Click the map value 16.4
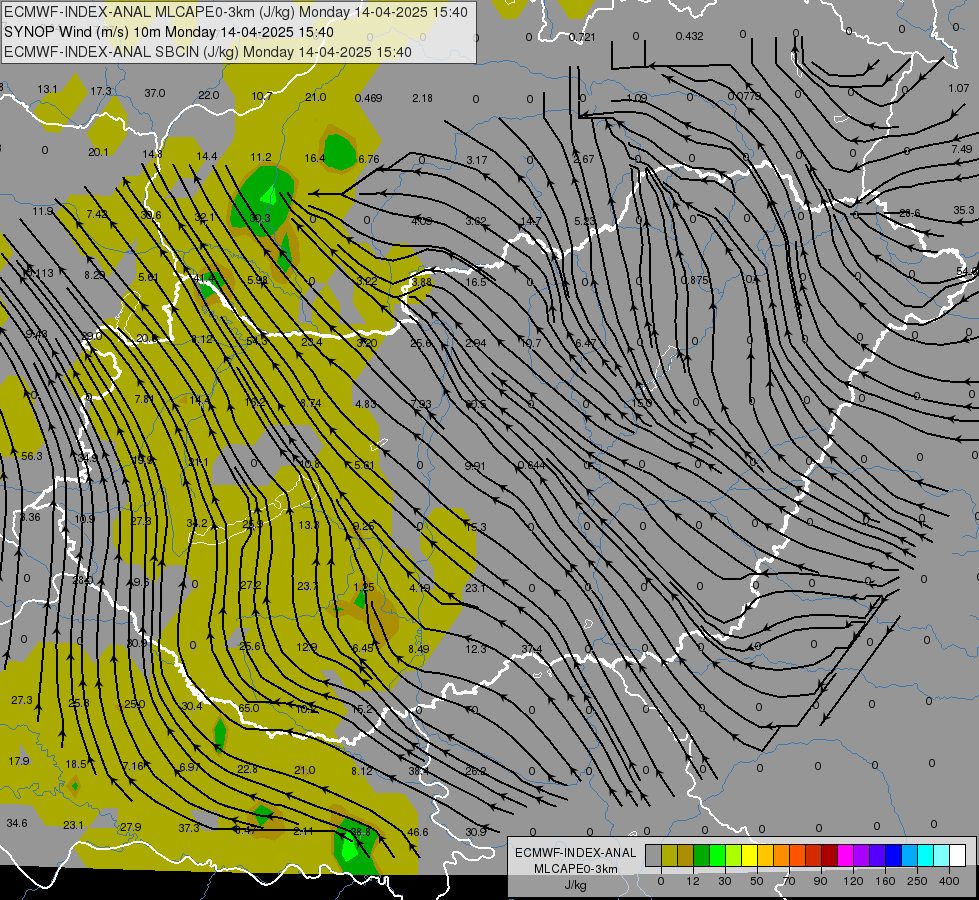Screen dimensions: 979x900 pos(315,158)
